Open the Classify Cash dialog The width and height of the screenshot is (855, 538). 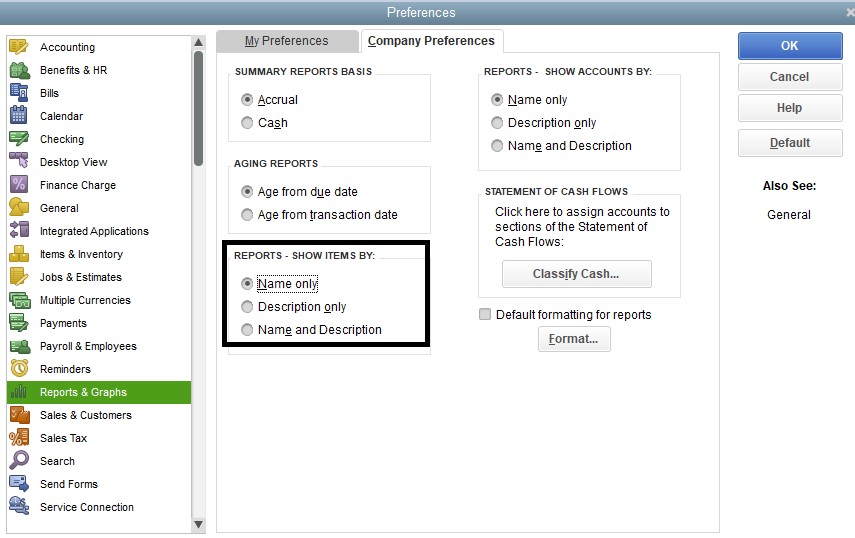tap(576, 274)
